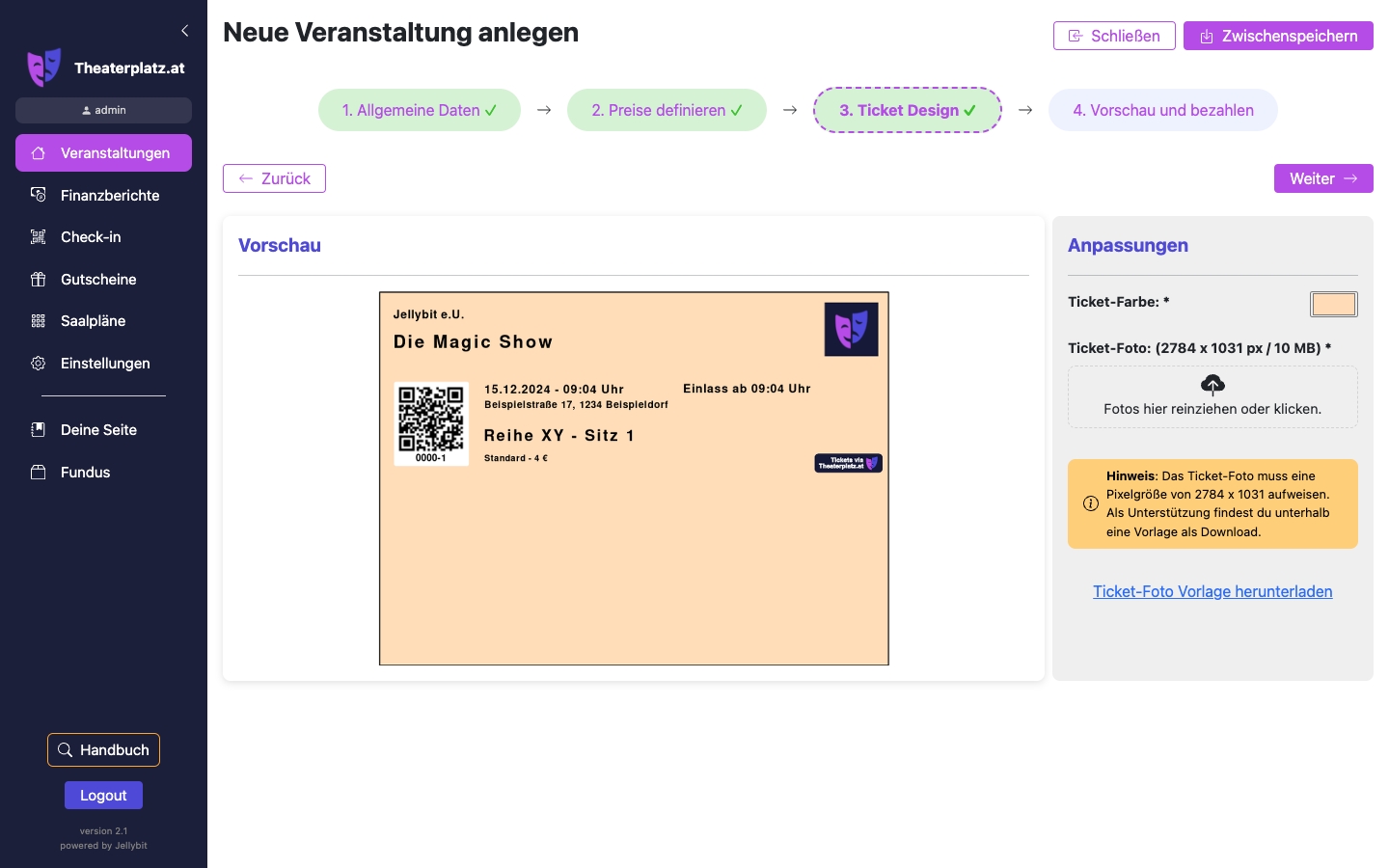The height and width of the screenshot is (868, 1389).
Task: Switch to step 1 Allgemeine Daten
Action: tap(420, 110)
